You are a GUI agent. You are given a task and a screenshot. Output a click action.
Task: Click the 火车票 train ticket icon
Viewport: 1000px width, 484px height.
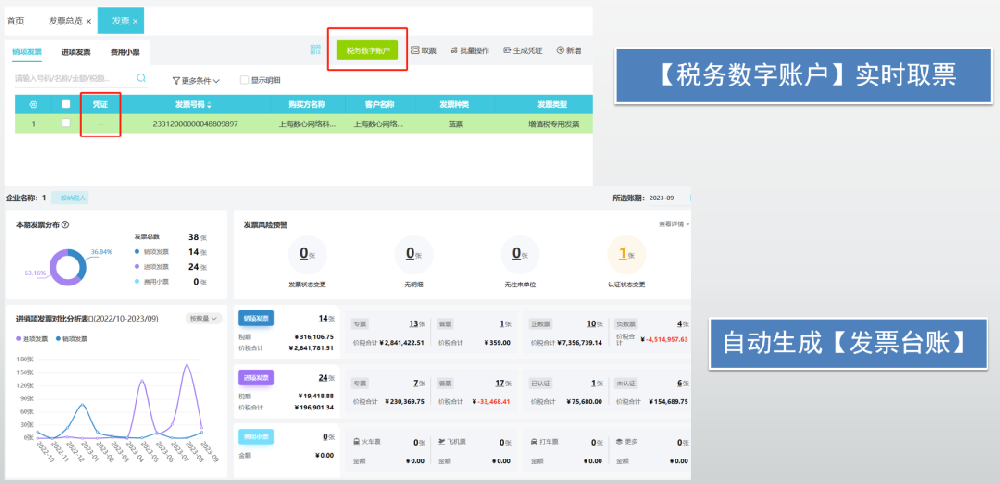pyautogui.click(x=357, y=442)
